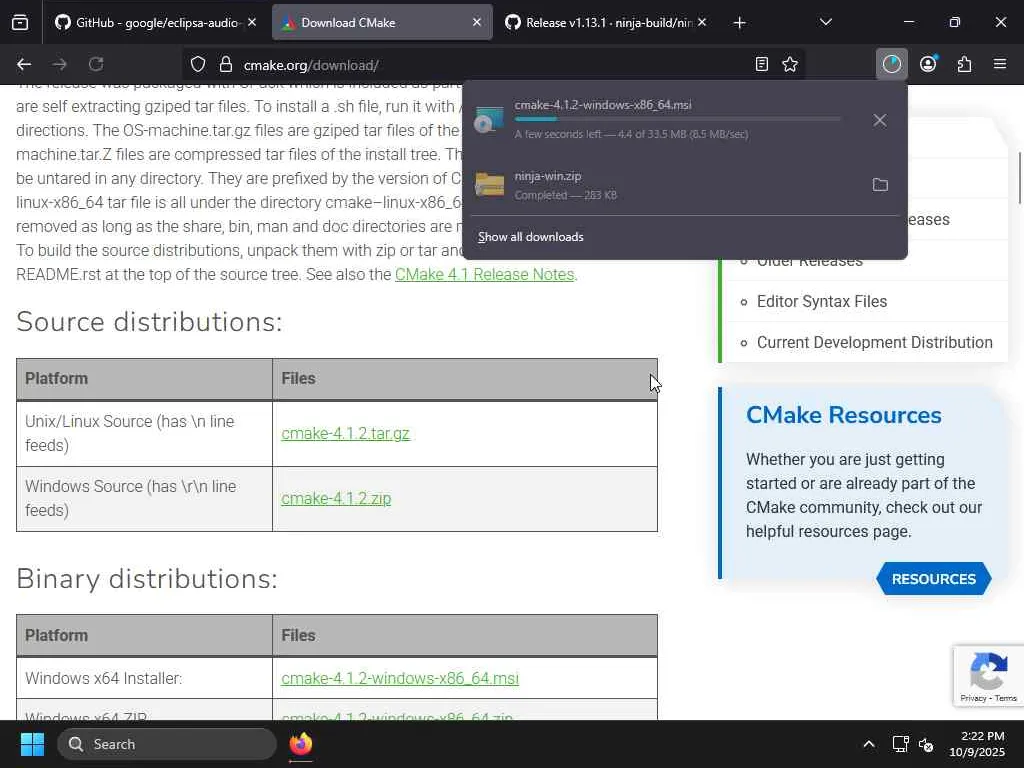This screenshot has width=1024, height=768.
Task: Download cmake-4.1.2-windows-x86_64.msi installer link
Action: (400, 679)
